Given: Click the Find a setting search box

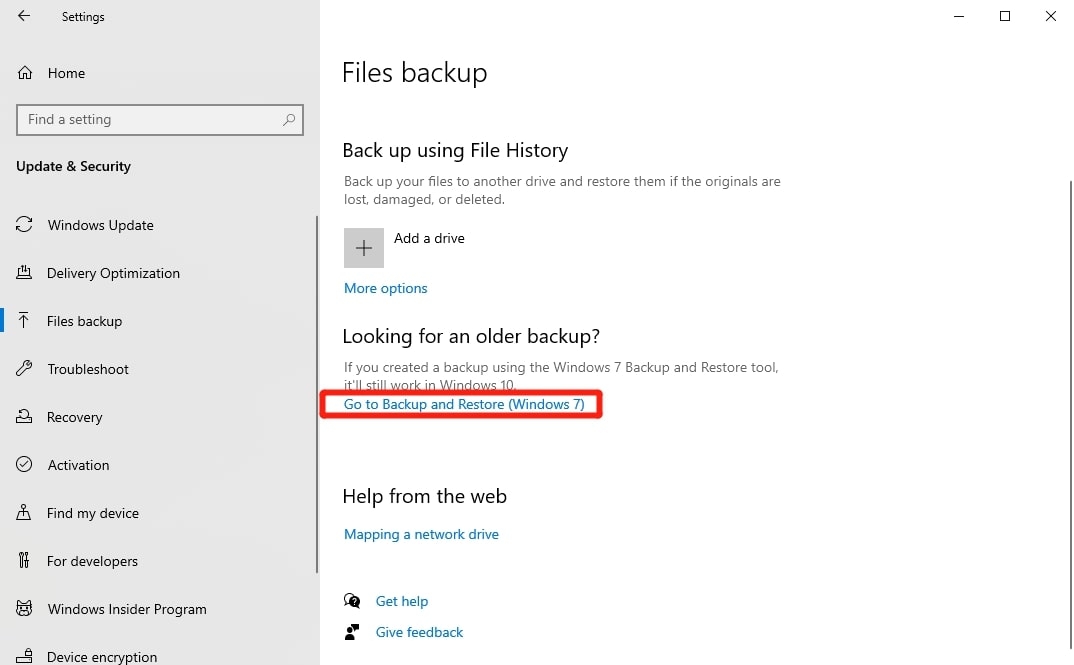Looking at the screenshot, I should (159, 119).
